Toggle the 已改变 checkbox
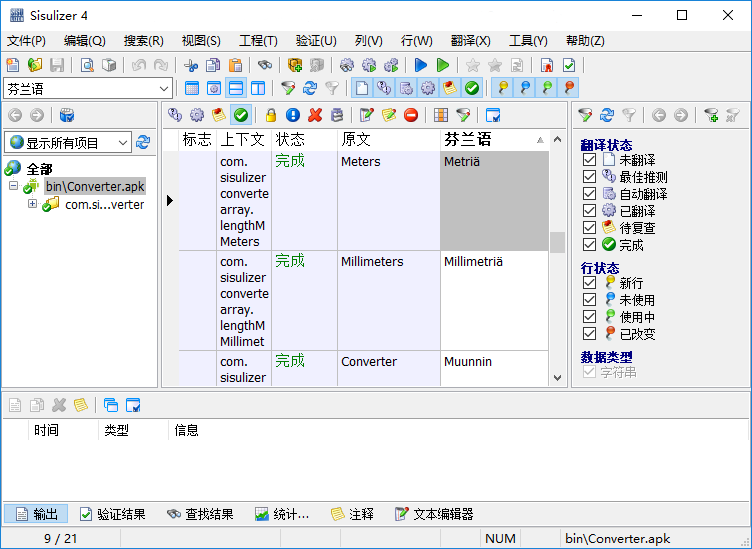Image resolution: width=752 pixels, height=549 pixels. click(x=589, y=334)
